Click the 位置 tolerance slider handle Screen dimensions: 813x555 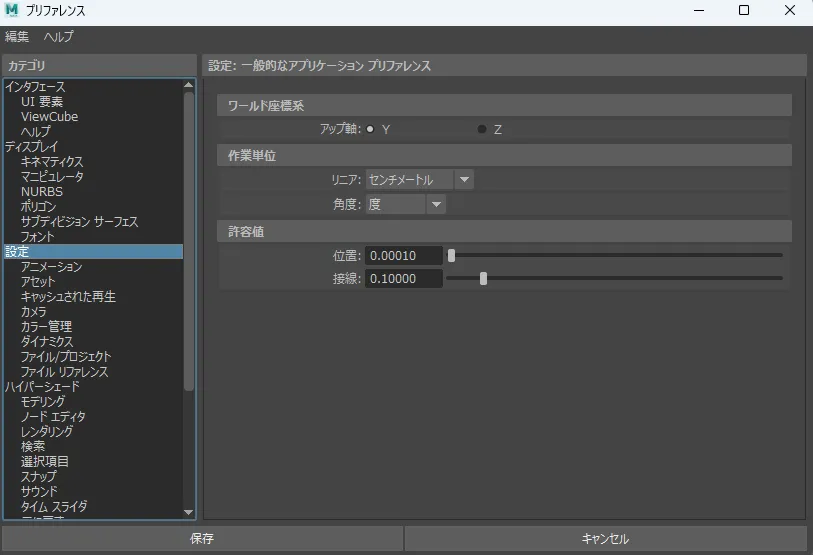pos(452,255)
